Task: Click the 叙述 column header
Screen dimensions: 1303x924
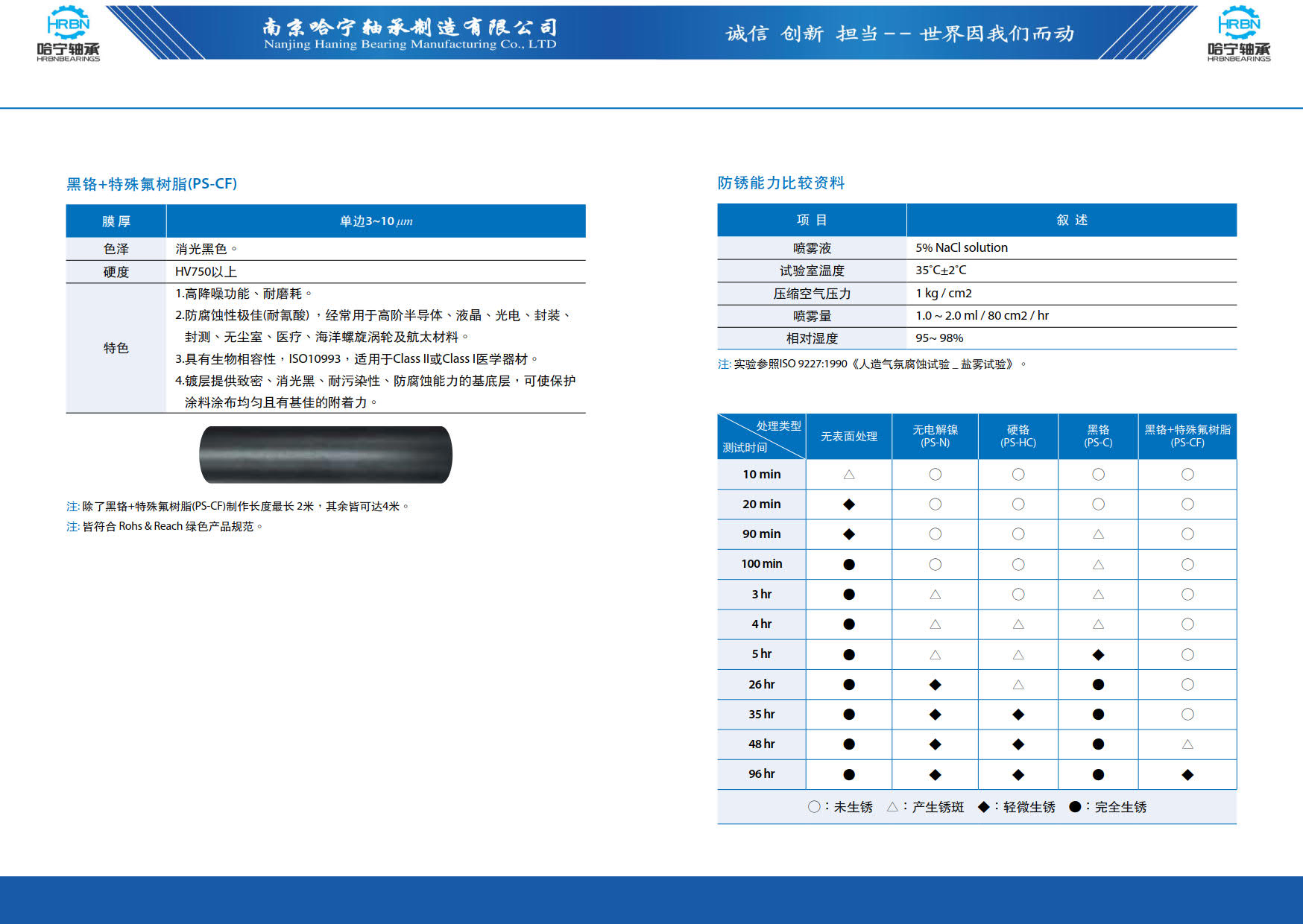Action: point(1072,220)
